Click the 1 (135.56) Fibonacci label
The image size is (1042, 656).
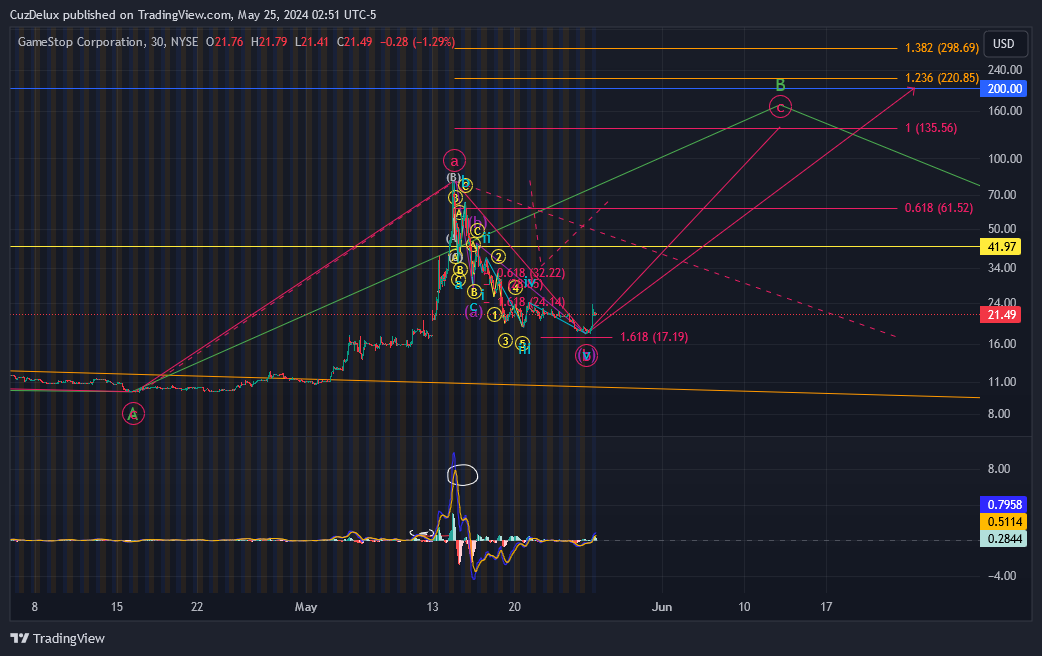tap(931, 128)
